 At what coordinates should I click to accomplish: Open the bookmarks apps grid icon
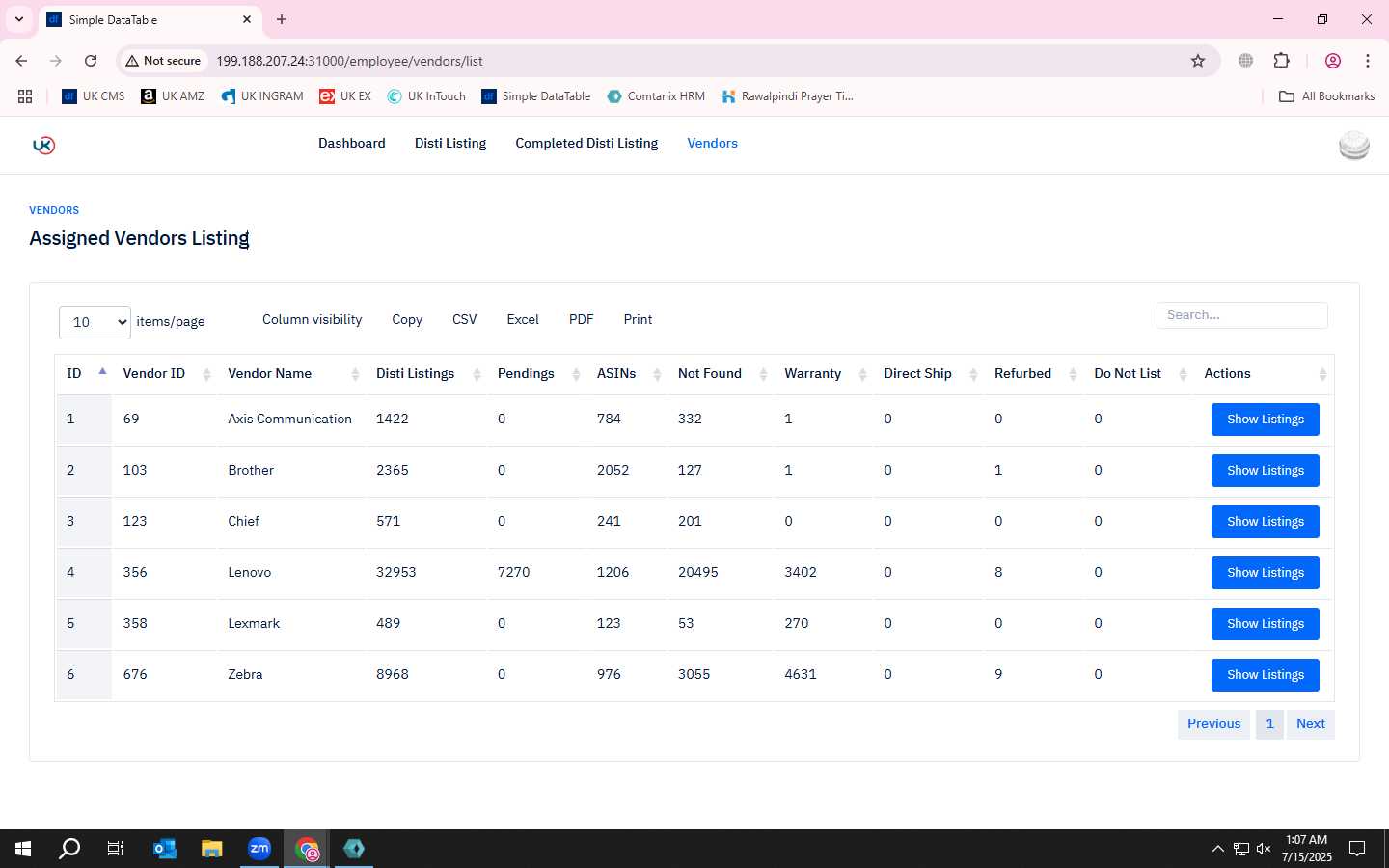pos(25,96)
